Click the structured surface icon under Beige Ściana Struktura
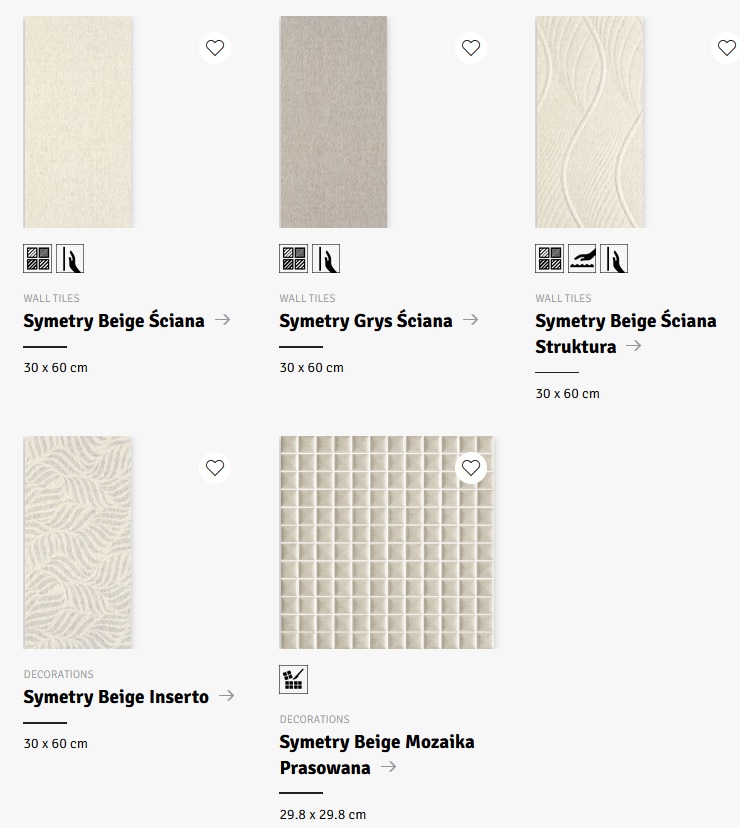 click(582, 259)
